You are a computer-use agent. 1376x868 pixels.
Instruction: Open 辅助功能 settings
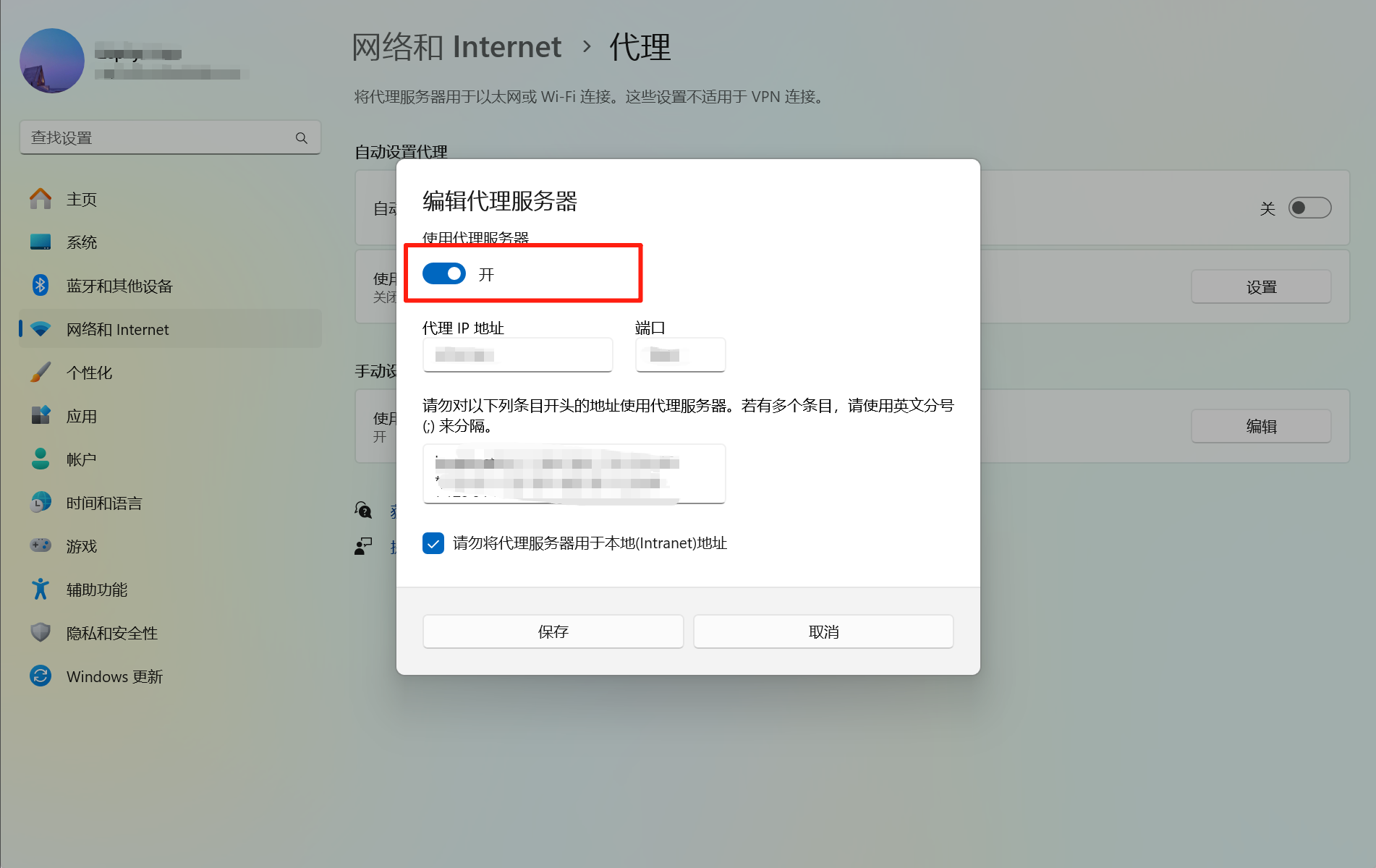tap(171, 590)
